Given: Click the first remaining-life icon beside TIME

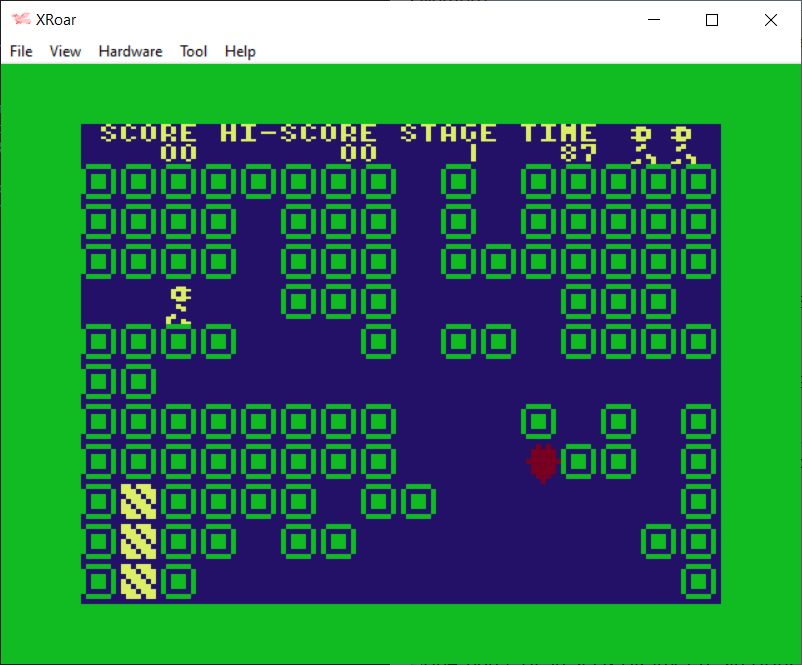Looking at the screenshot, I should click(x=642, y=144).
